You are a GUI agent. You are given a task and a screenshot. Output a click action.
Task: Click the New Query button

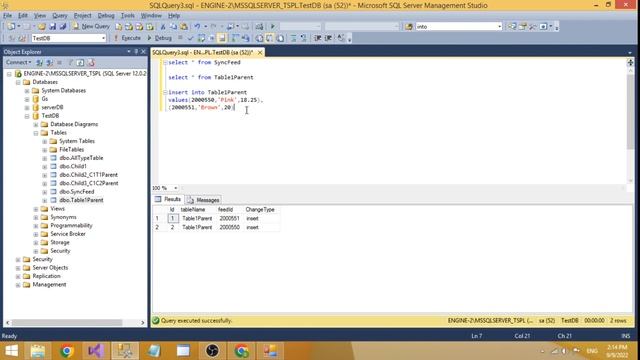[x=91, y=27]
